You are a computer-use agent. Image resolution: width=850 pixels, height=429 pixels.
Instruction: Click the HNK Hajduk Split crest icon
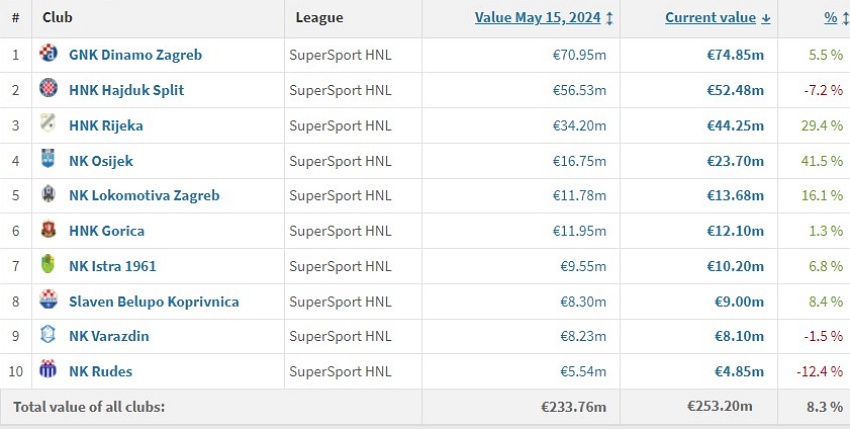tap(48, 88)
